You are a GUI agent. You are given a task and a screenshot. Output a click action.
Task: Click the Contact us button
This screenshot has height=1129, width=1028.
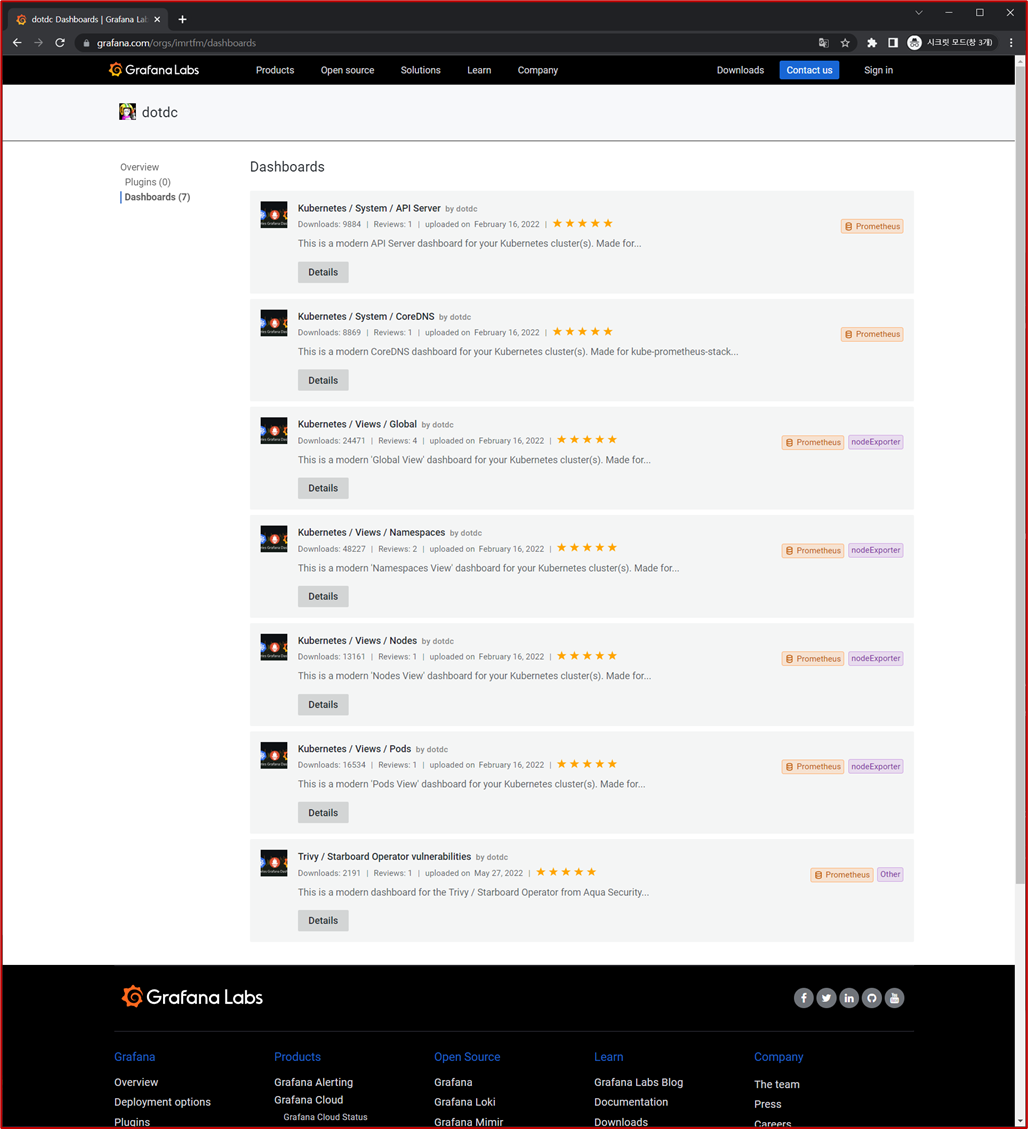[809, 70]
